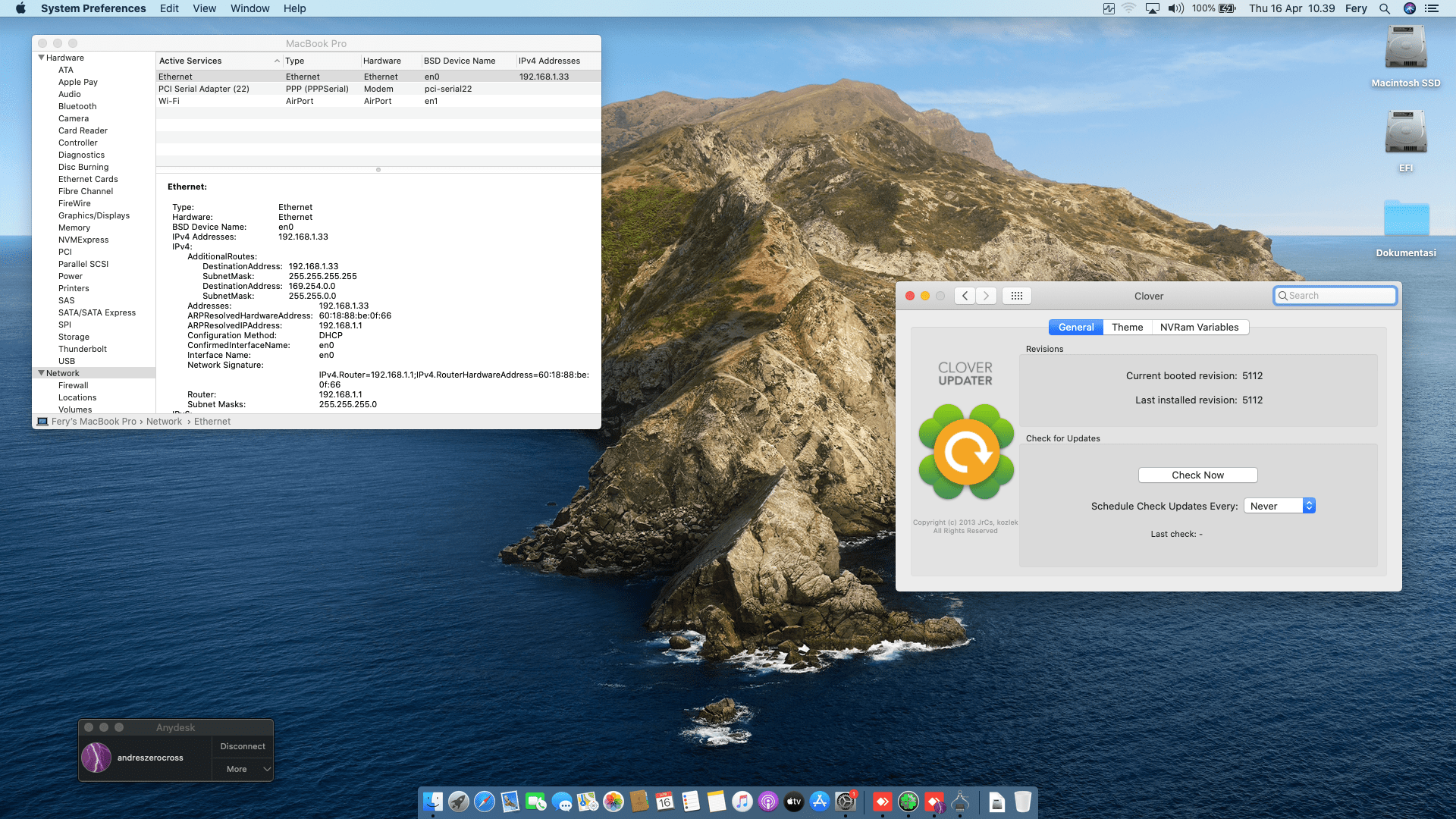Image resolution: width=1456 pixels, height=819 pixels.
Task: Open the Podcasts app in the Dock
Action: [x=767, y=802]
